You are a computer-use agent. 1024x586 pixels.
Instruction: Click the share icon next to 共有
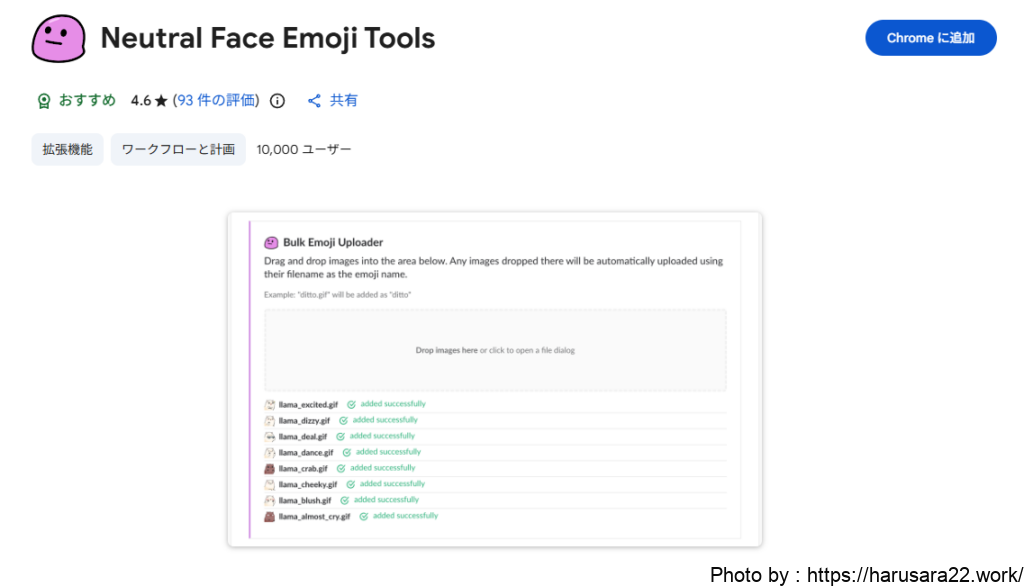pyautogui.click(x=314, y=101)
